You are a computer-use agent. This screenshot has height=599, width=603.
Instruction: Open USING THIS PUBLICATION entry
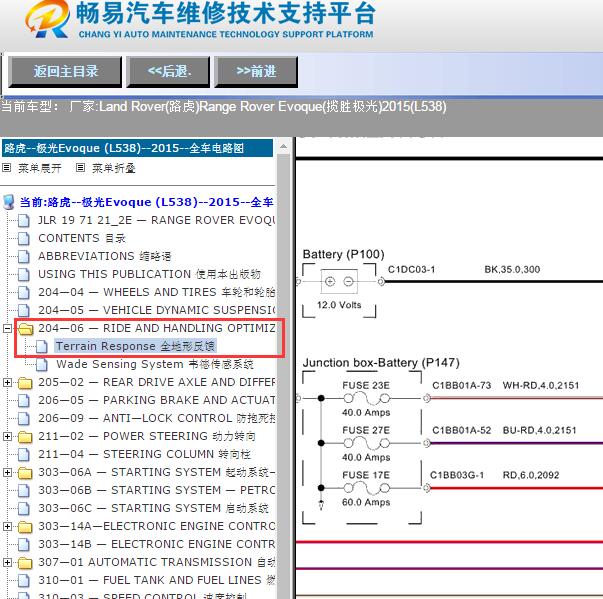click(149, 274)
